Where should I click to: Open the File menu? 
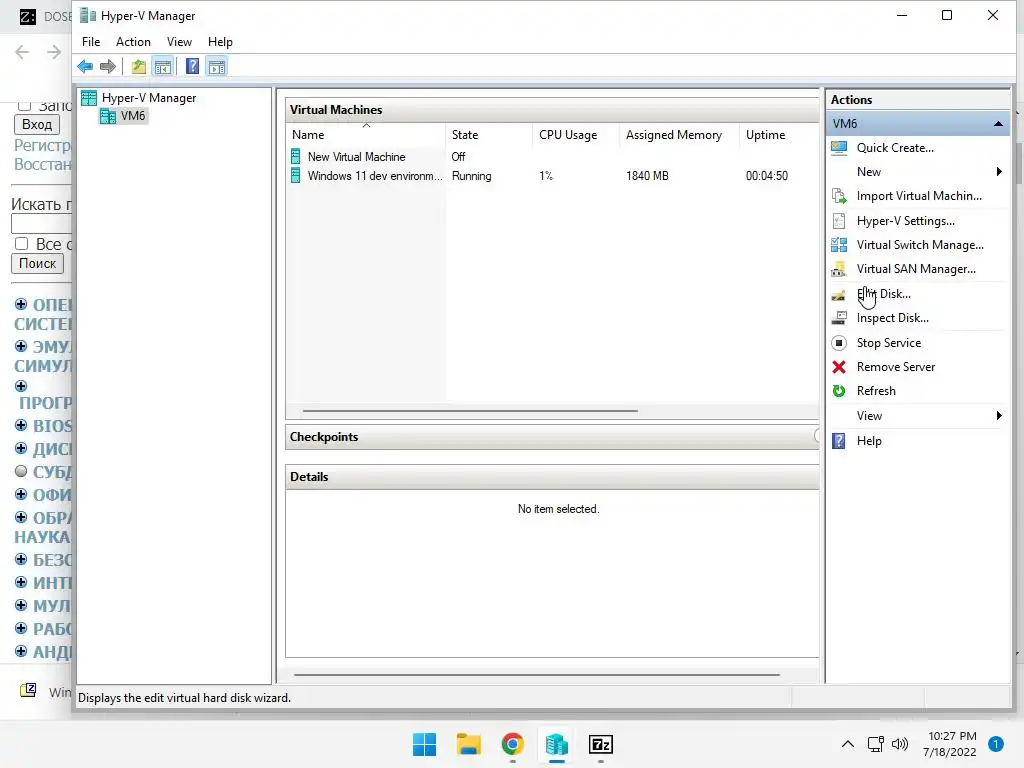[91, 42]
